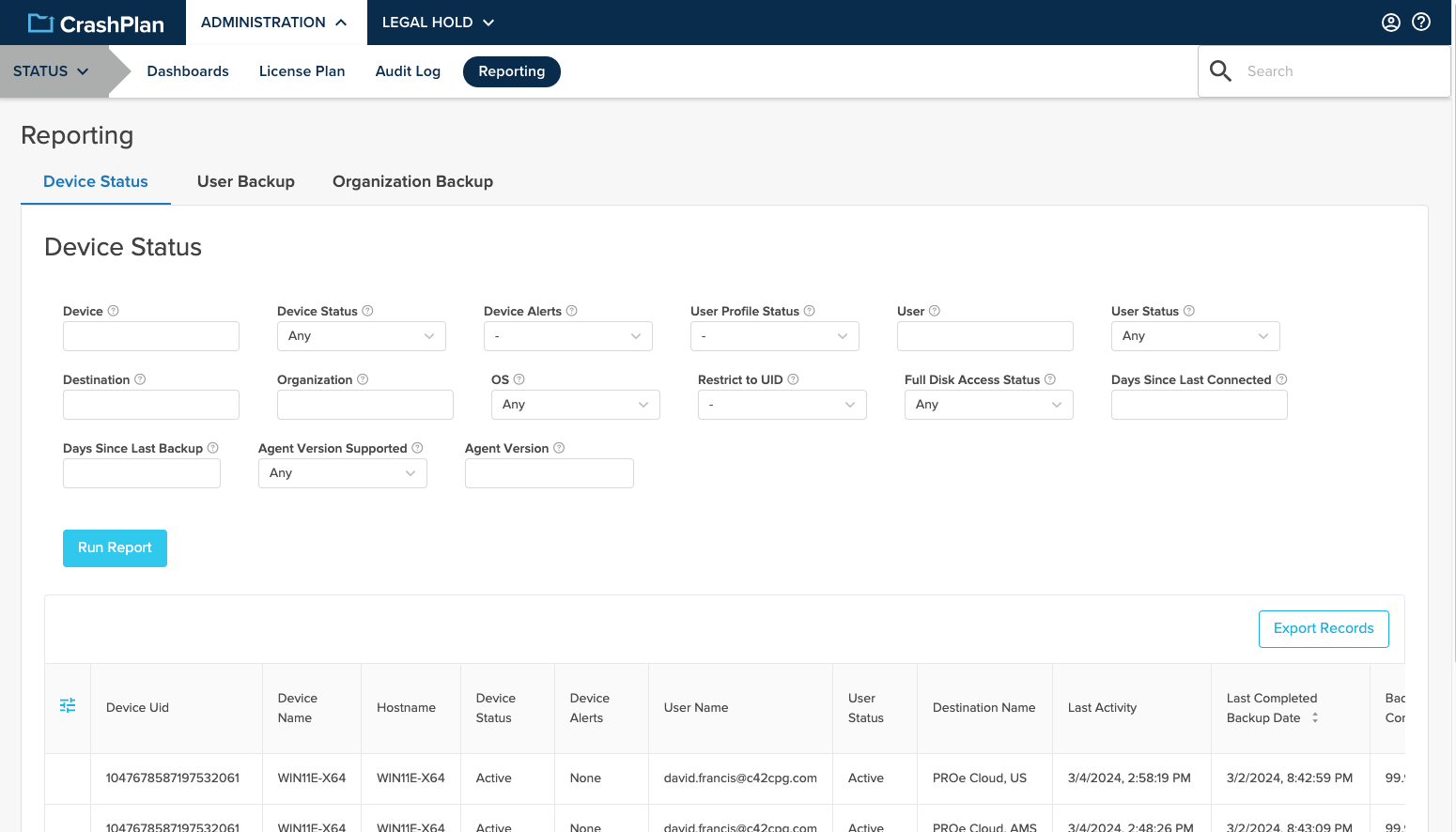1456x832 pixels.
Task: Expand the Agent Version Supported dropdown
Action: [342, 472]
